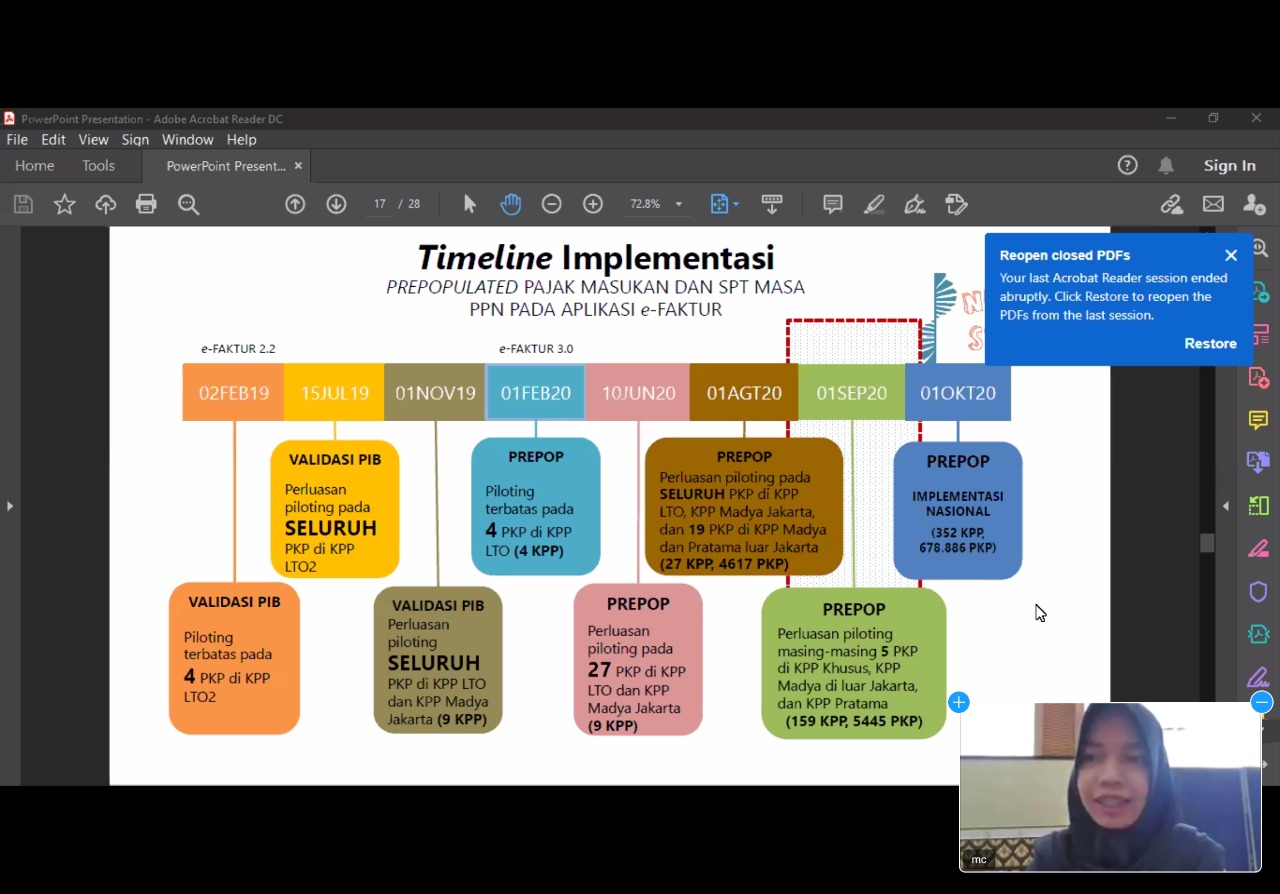Bookmark document with the star icon

click(x=65, y=204)
